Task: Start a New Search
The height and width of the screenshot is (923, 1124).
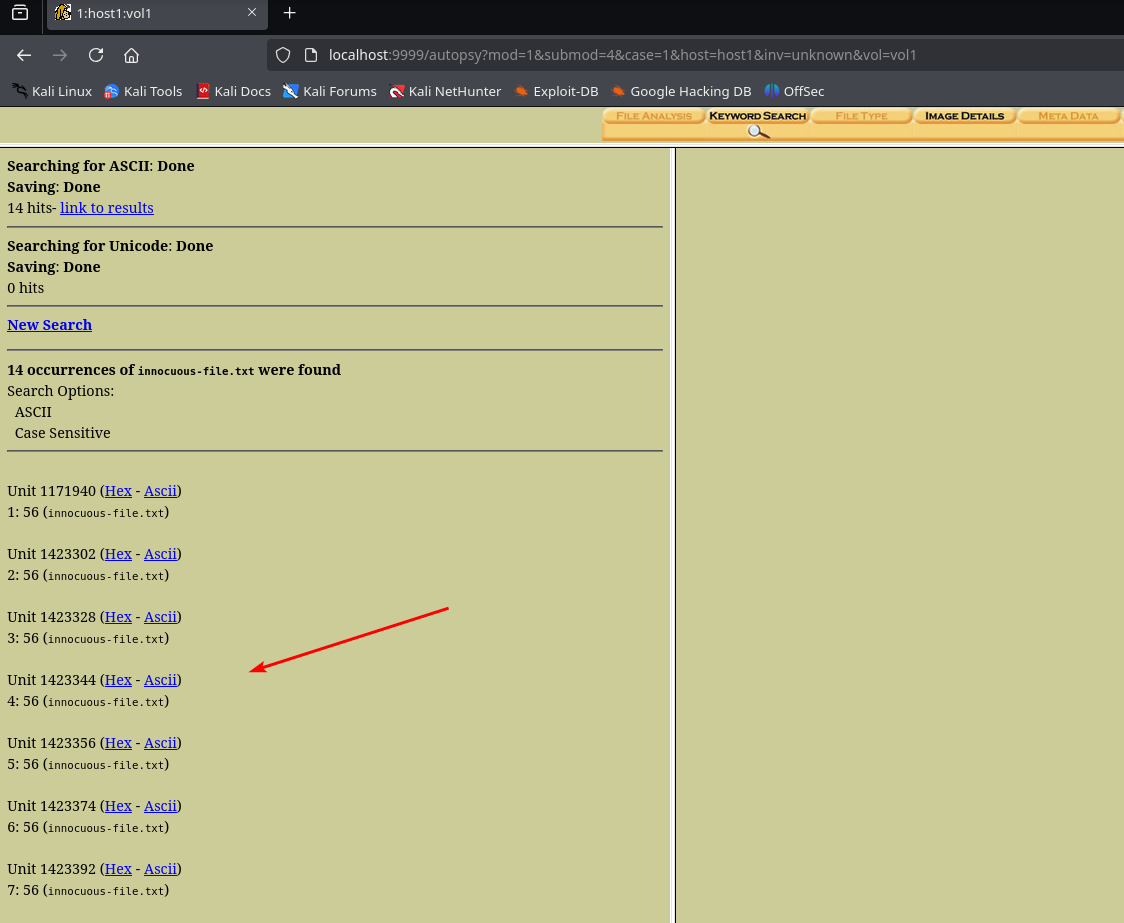Action: point(49,325)
